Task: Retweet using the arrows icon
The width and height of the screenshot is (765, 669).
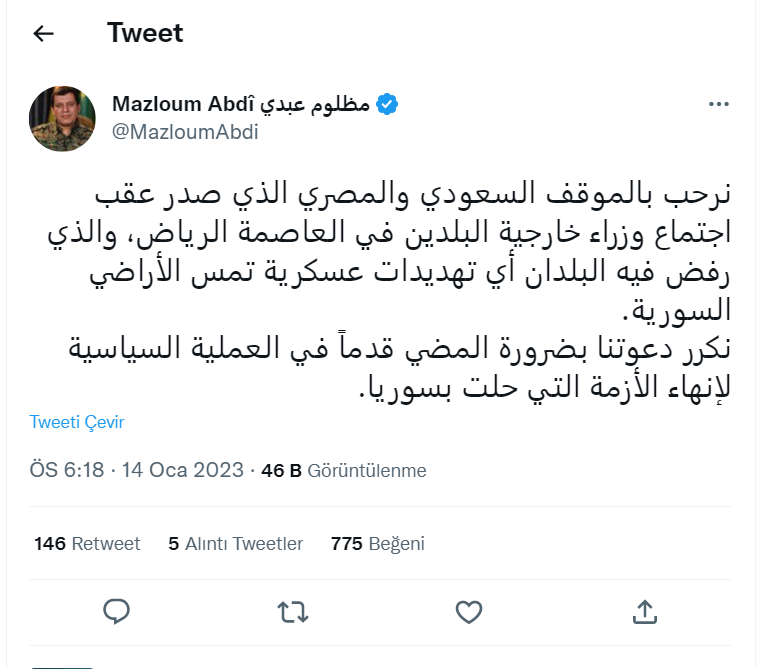Action: pyautogui.click(x=292, y=610)
